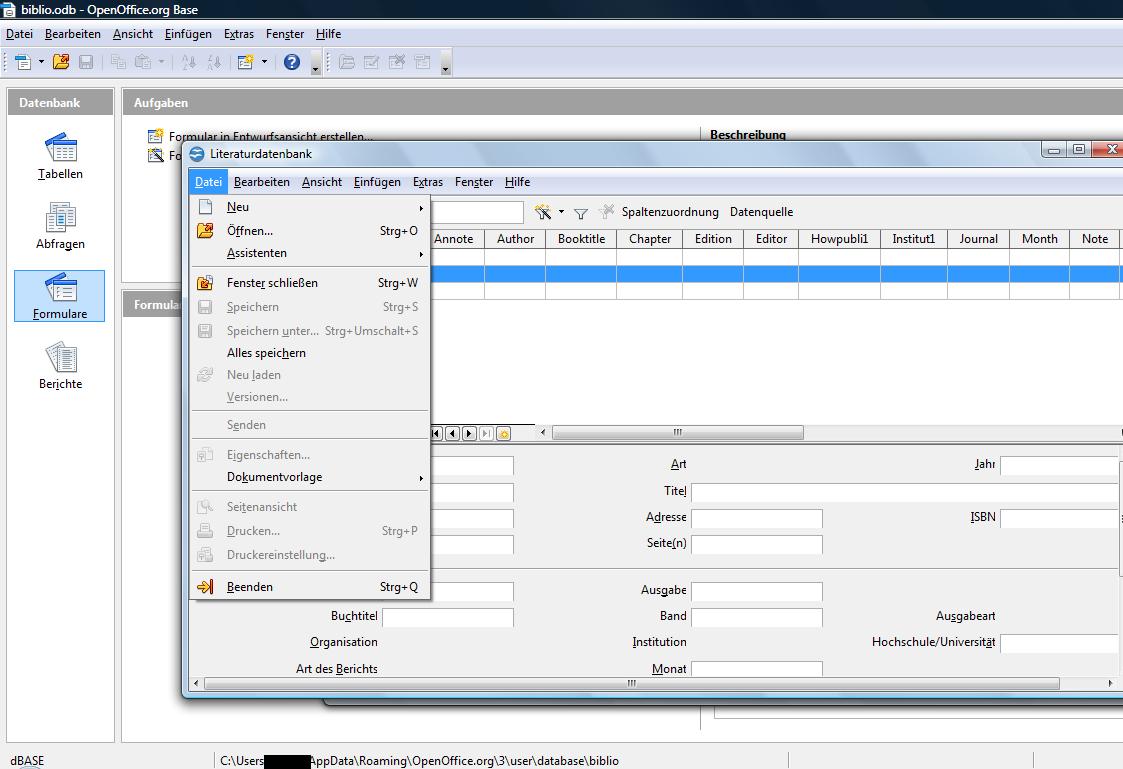This screenshot has height=769, width=1123.
Task: Click the Datenquelle button
Action: click(761, 212)
